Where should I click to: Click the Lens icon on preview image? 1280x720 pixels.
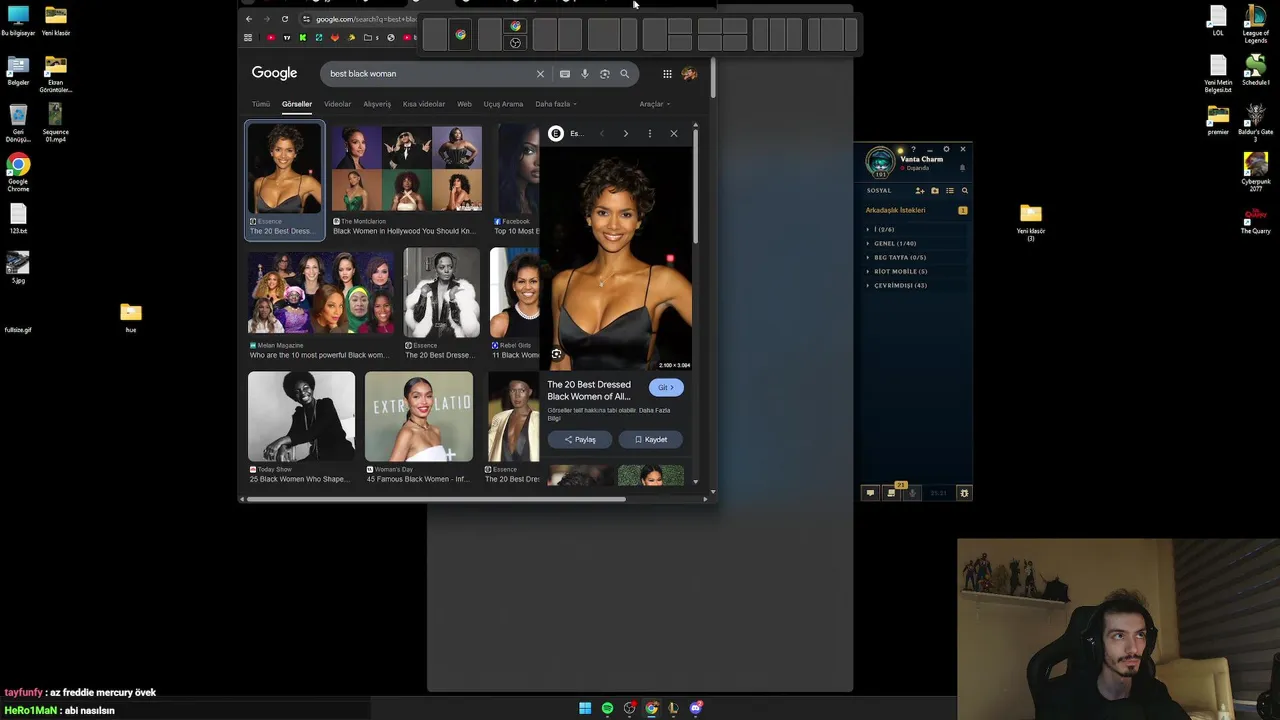(556, 354)
